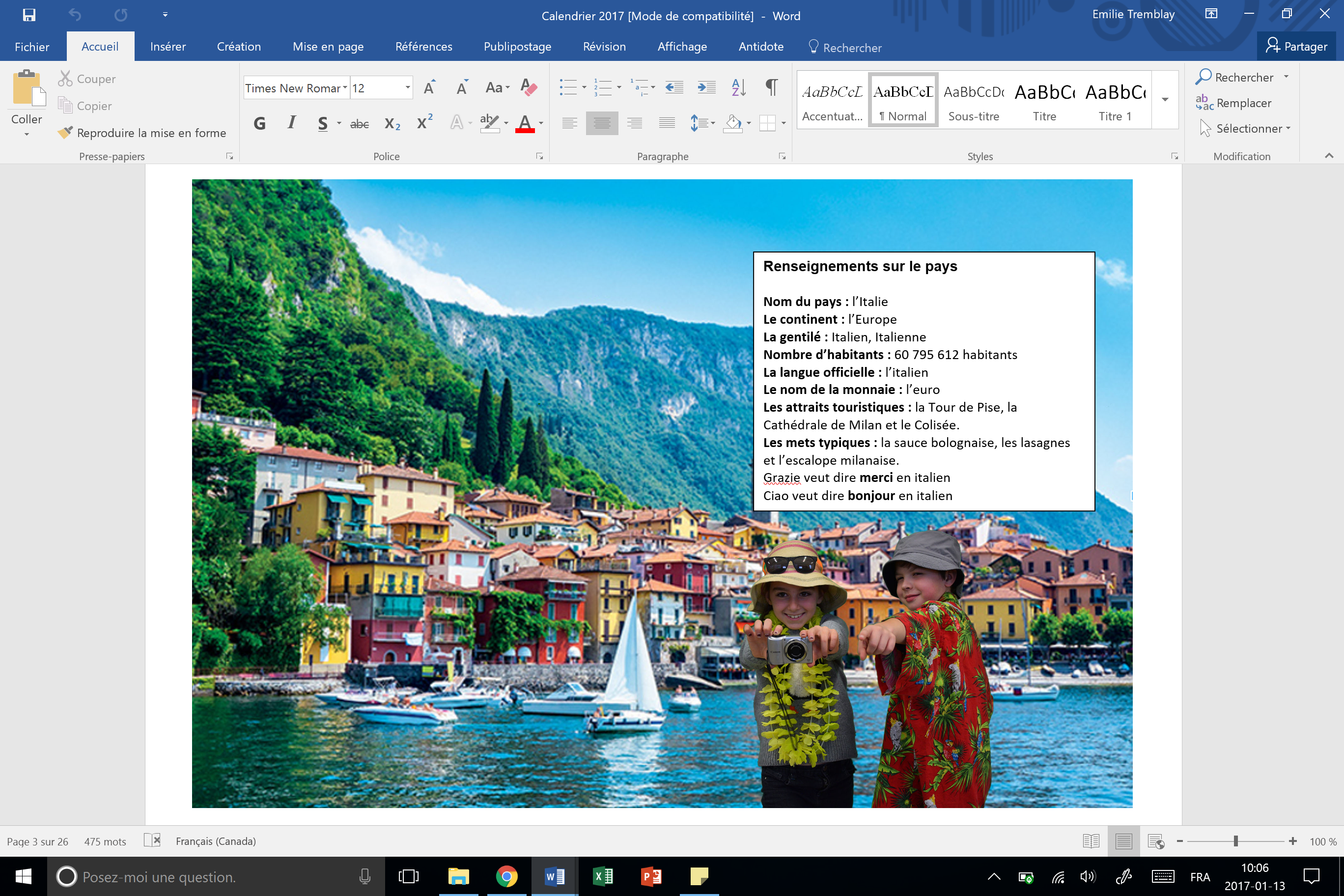Toggle the italic I button
Viewport: 1344px width, 896px height.
tap(291, 123)
